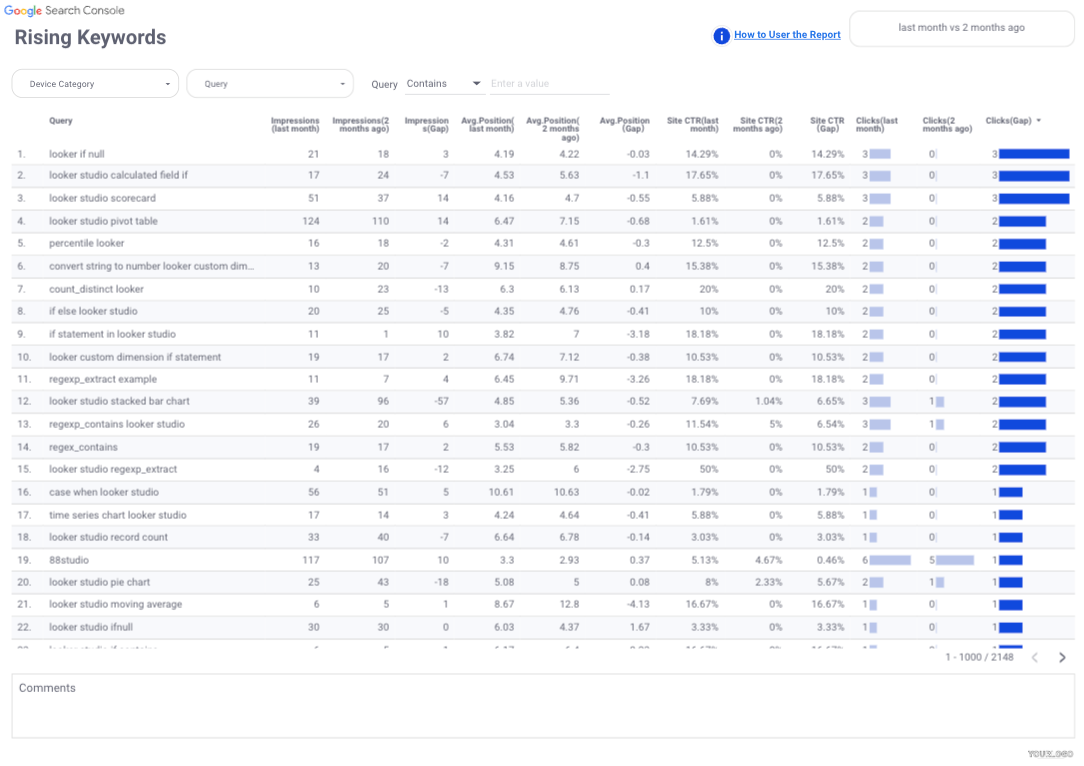Sort by Site CTR(Gap) column header
1084x766 pixels.
(827, 125)
